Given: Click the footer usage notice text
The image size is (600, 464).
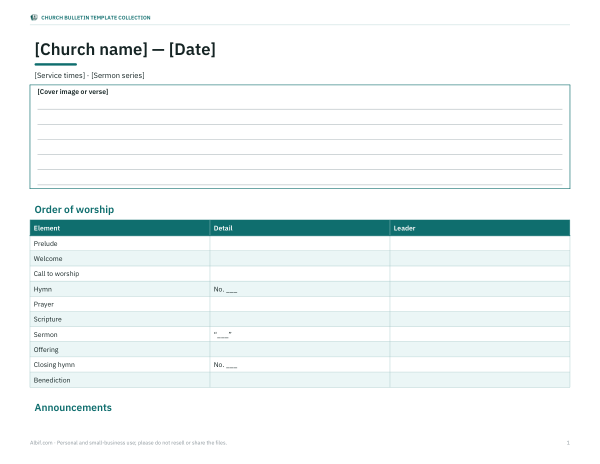Looking at the screenshot, I should click(129, 443).
